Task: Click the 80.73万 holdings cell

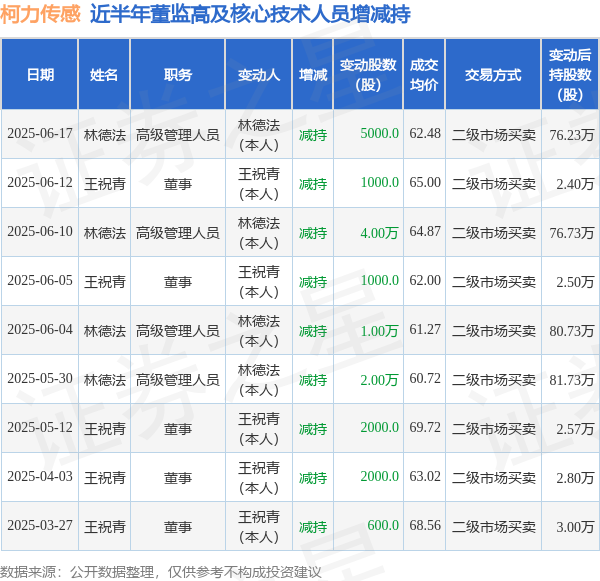Action: tap(572, 331)
